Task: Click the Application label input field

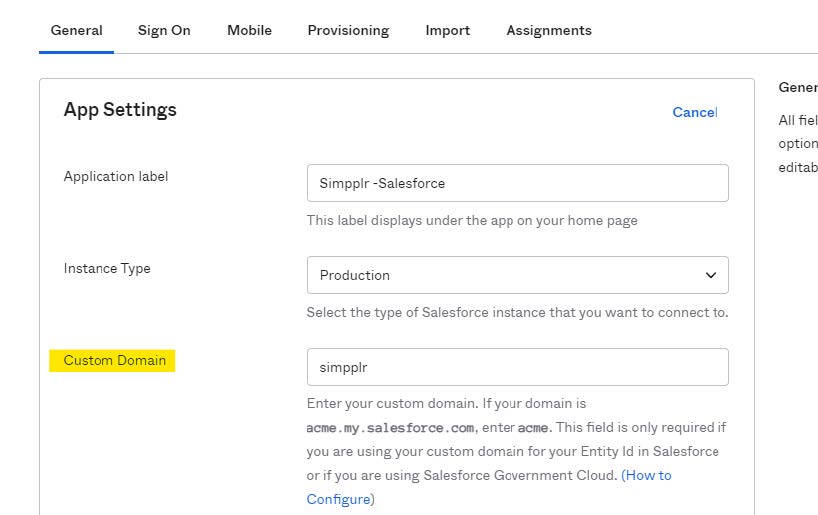Action: [518, 183]
